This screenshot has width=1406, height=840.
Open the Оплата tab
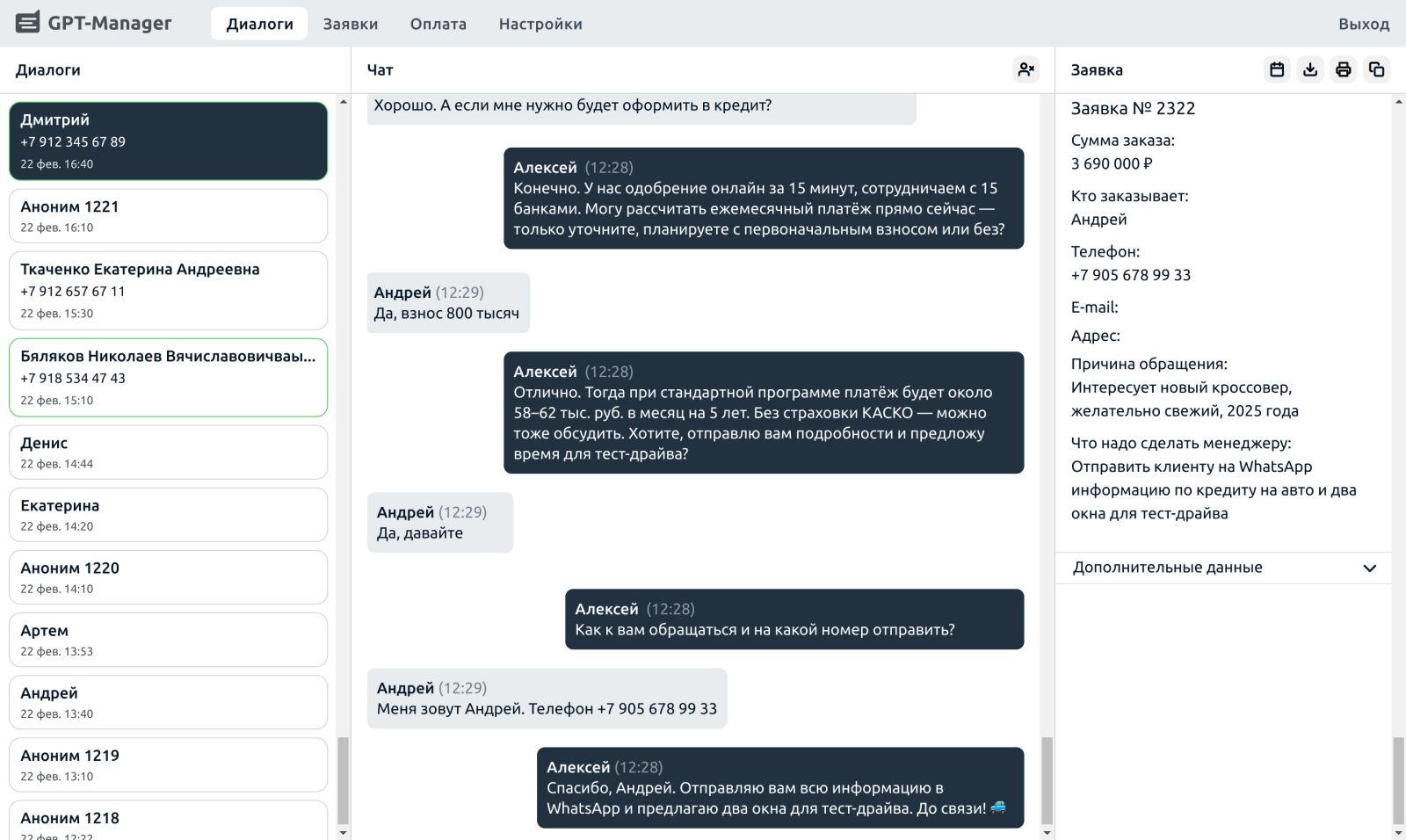click(x=438, y=24)
